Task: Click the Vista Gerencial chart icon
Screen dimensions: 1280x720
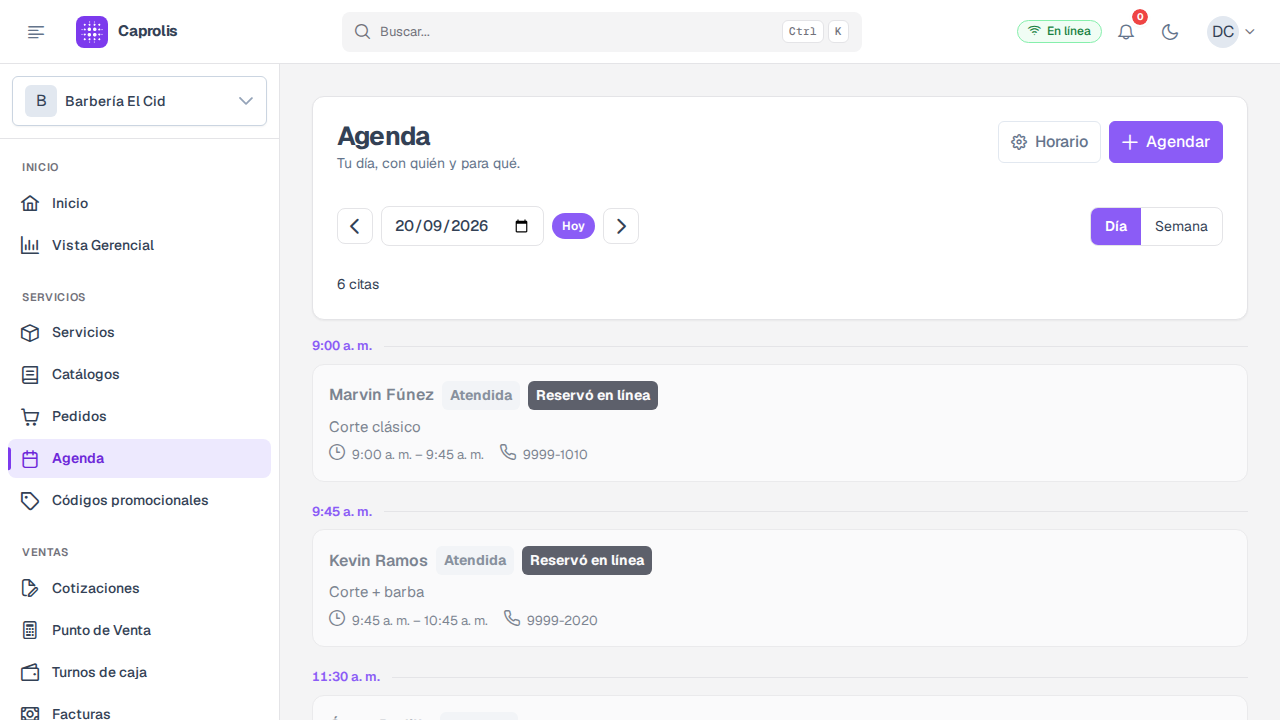Action: (x=30, y=245)
